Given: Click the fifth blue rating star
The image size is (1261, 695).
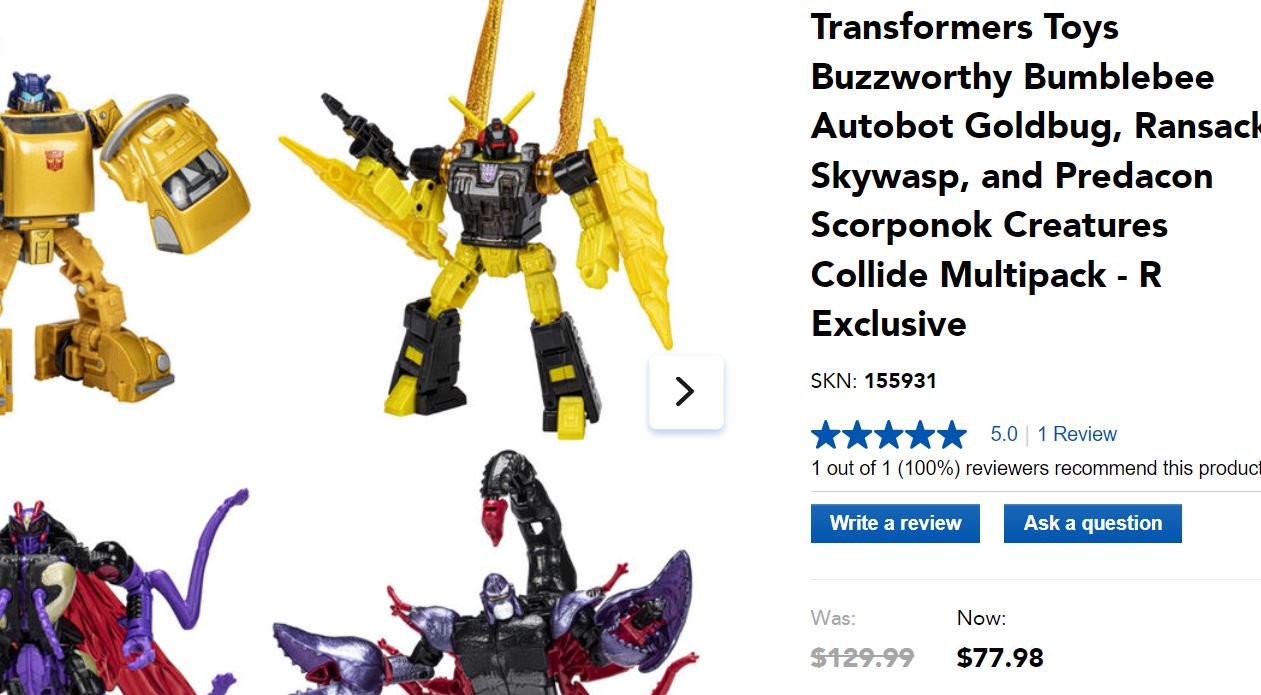Looking at the screenshot, I should point(951,434).
